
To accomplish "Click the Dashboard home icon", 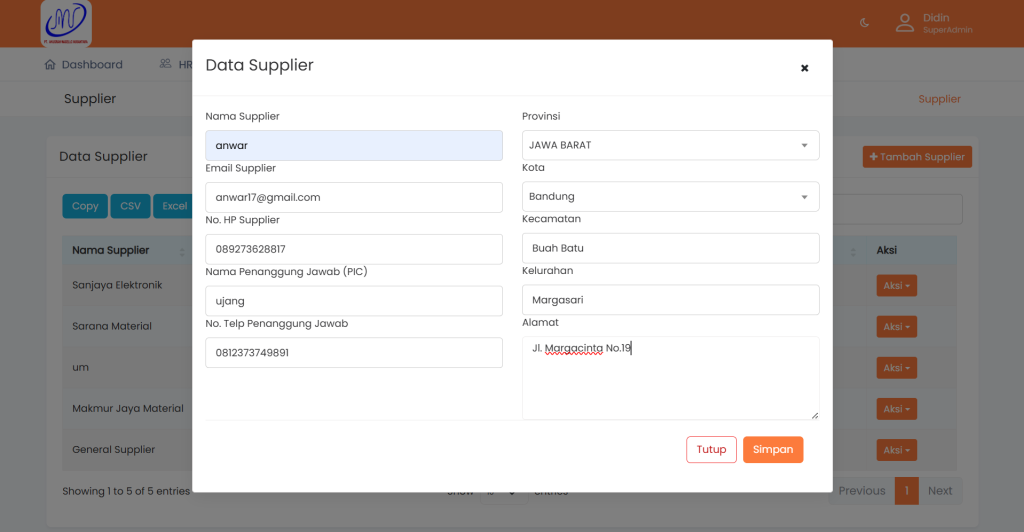I will tap(50, 65).
